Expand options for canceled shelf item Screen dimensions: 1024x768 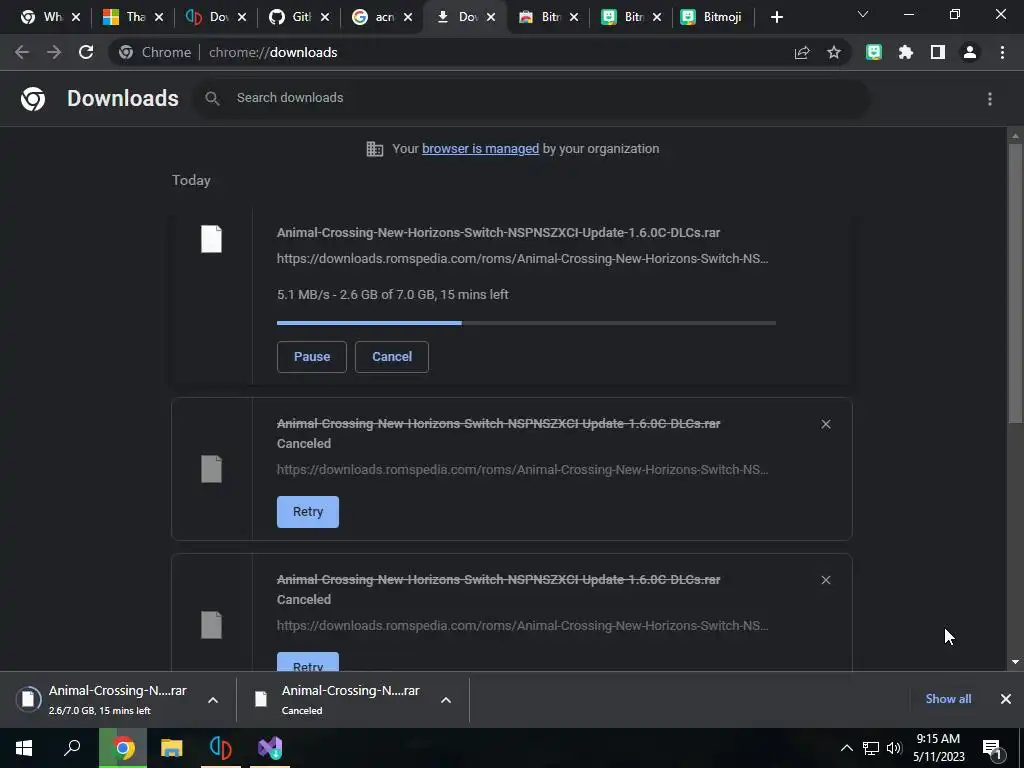(x=446, y=700)
